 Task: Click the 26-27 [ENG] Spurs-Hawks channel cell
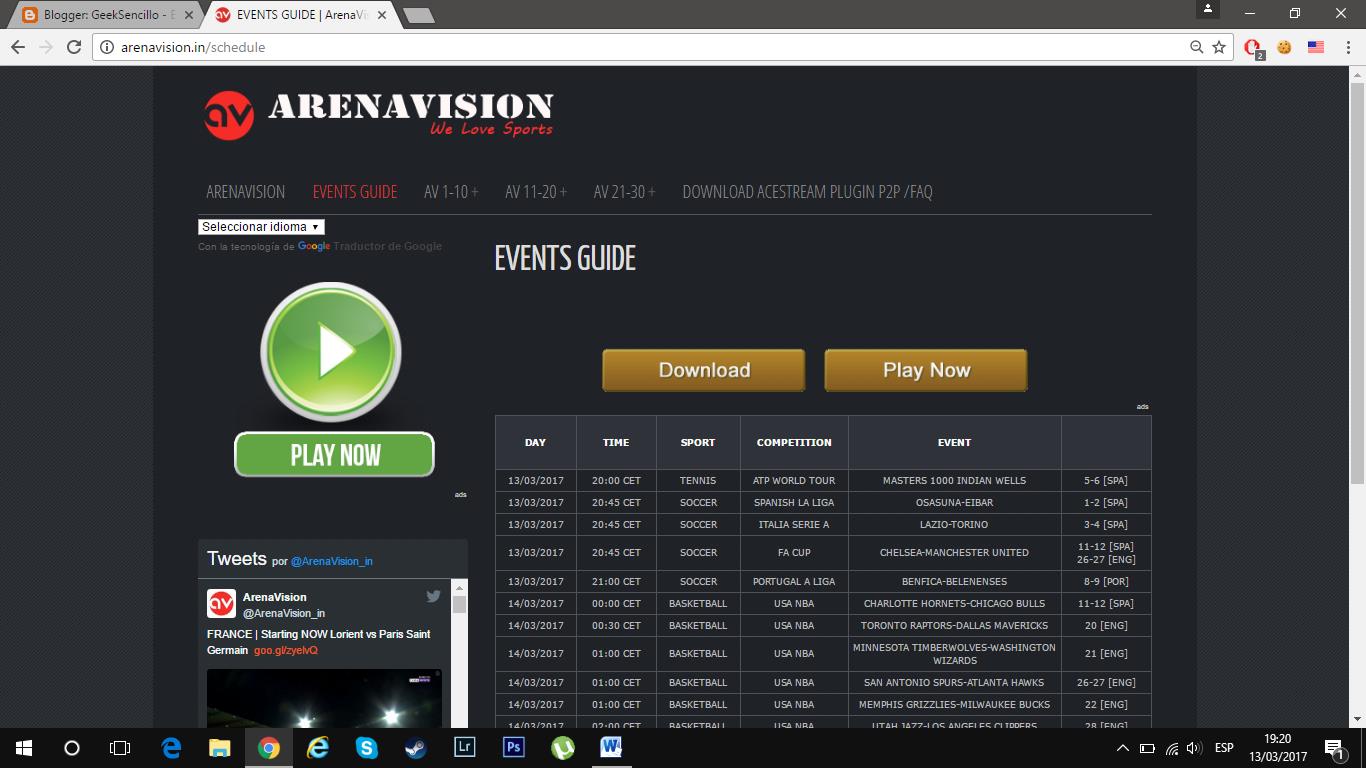tap(1106, 682)
